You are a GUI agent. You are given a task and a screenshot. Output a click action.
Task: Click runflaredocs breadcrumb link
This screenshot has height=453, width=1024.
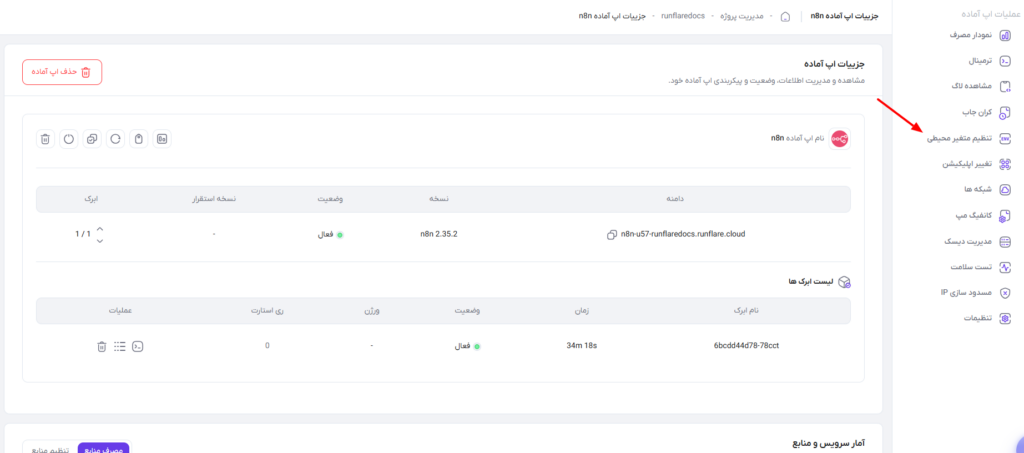682,16
